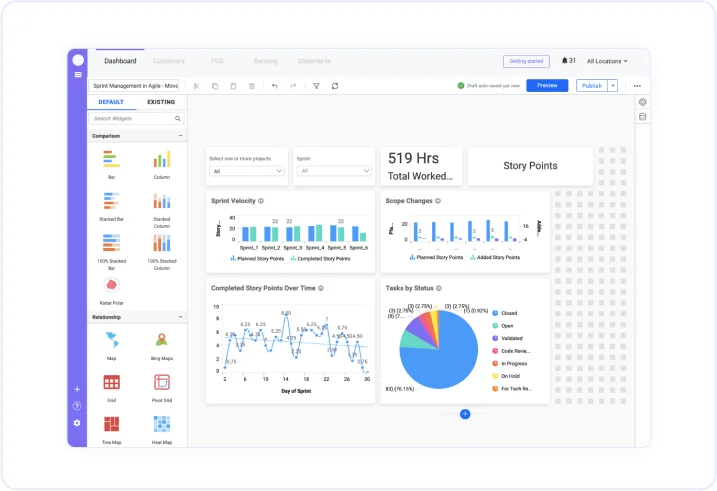Collapse the Relationship widget section
Screen dimensions: 717x491
pyautogui.click(x=181, y=317)
